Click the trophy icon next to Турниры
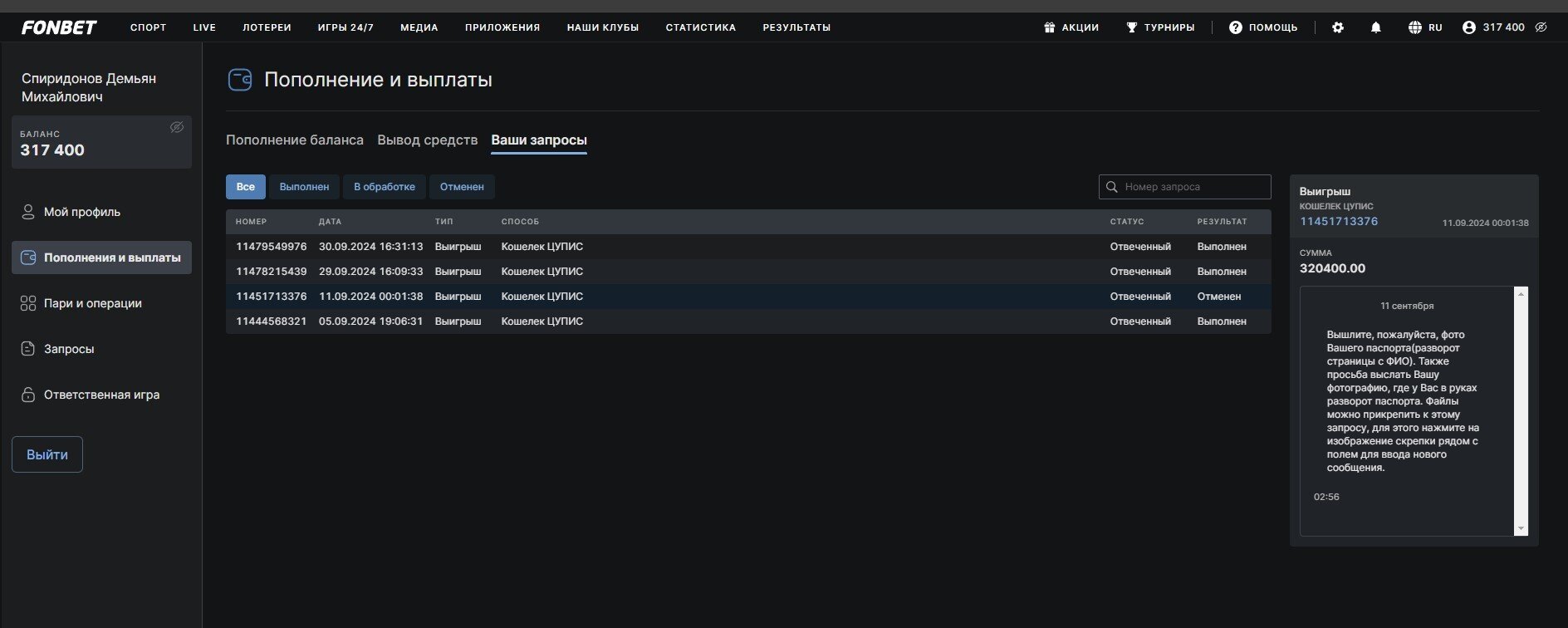Screen dimensions: 1568x628 click(1131, 27)
